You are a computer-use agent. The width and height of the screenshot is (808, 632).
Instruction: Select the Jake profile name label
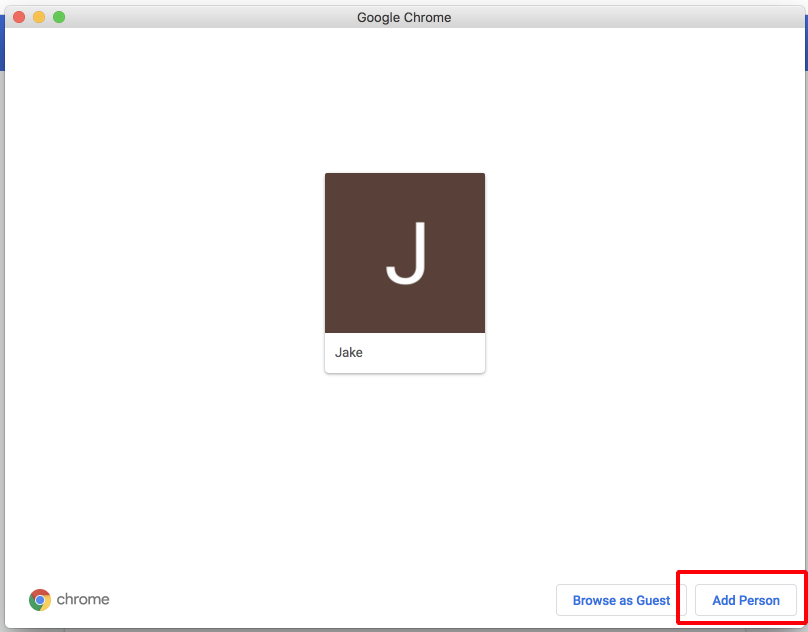coord(349,353)
